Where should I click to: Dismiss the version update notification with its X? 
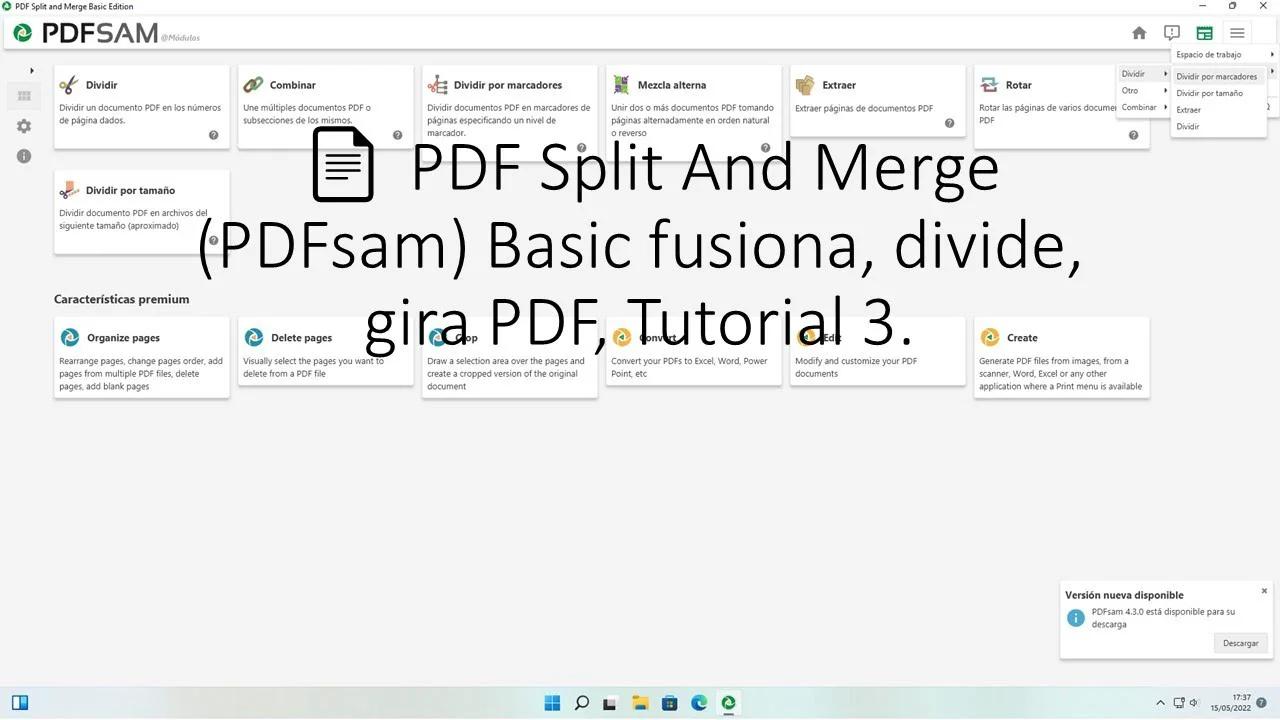[x=1263, y=590]
